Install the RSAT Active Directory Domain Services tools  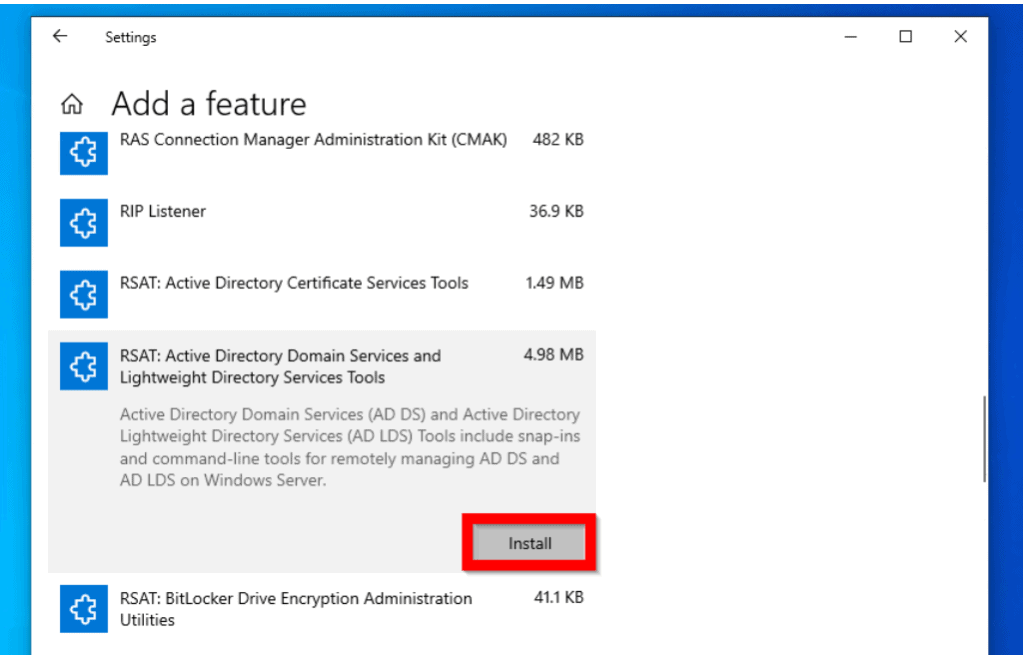coord(529,544)
